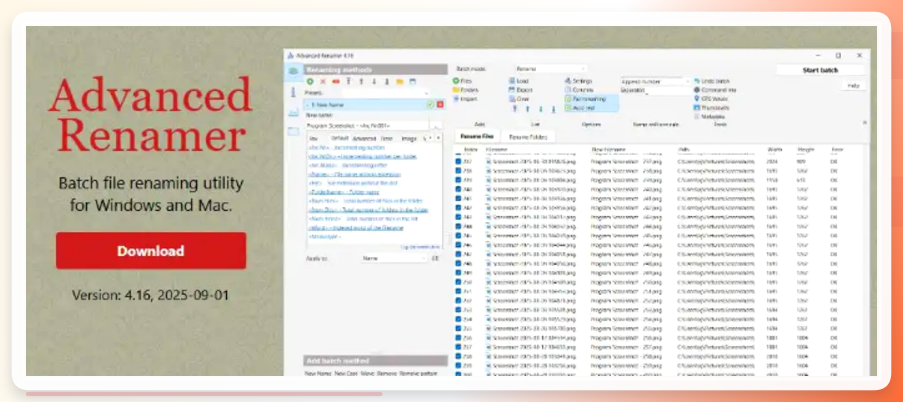This screenshot has height=402, width=903.
Task: Collapse the 1: New Name method
Action: (x=309, y=105)
